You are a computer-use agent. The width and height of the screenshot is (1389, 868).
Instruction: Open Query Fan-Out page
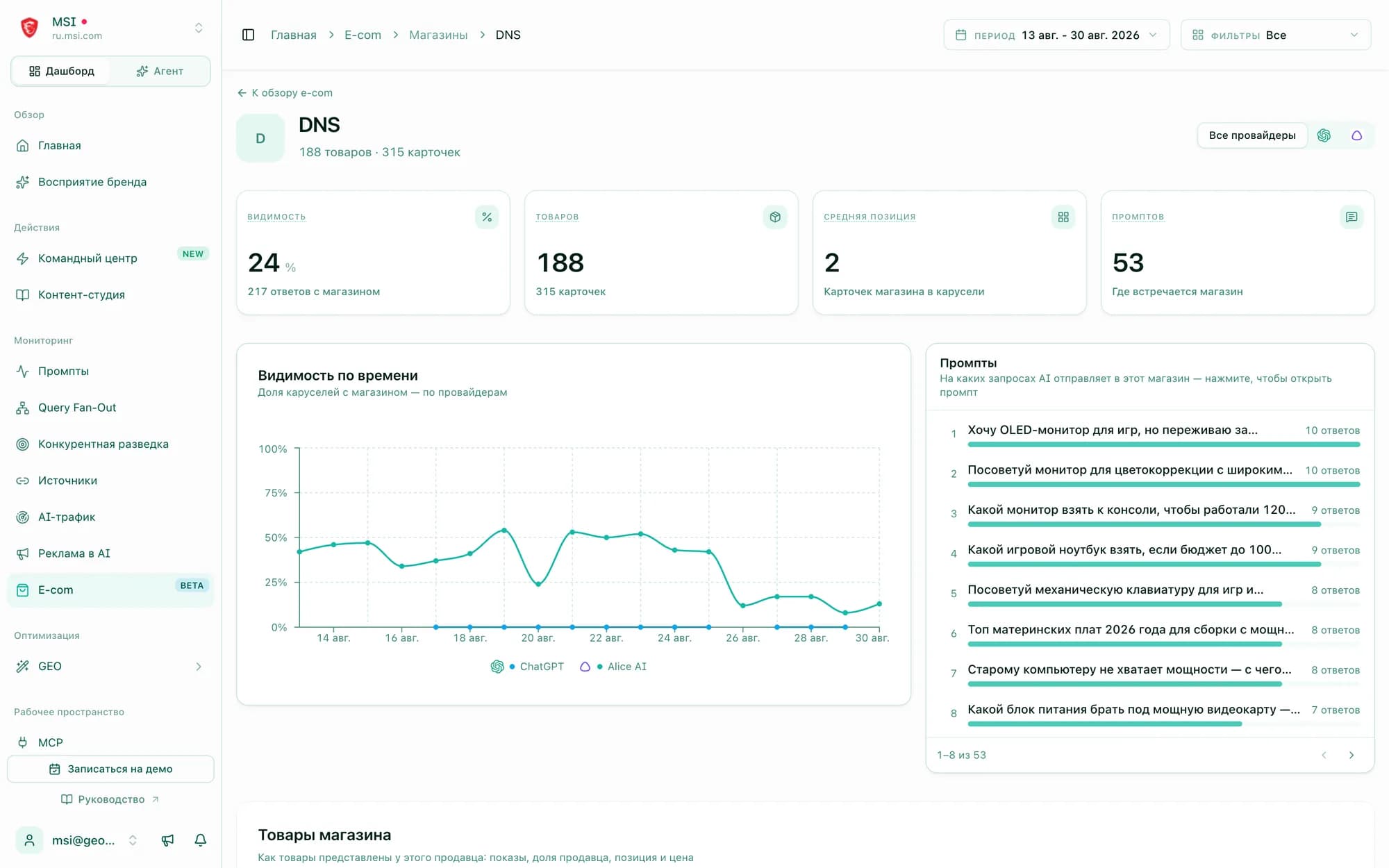(111, 408)
